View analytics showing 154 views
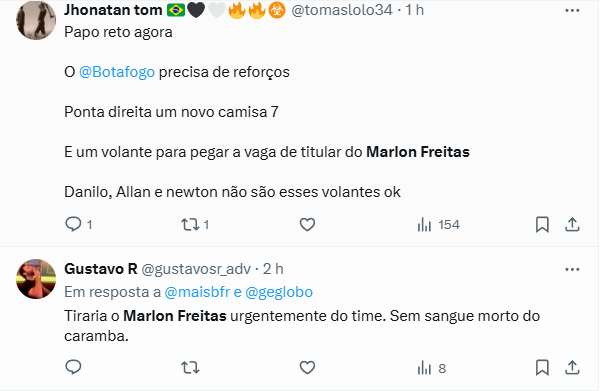This screenshot has width=609, height=391. (x=438, y=224)
